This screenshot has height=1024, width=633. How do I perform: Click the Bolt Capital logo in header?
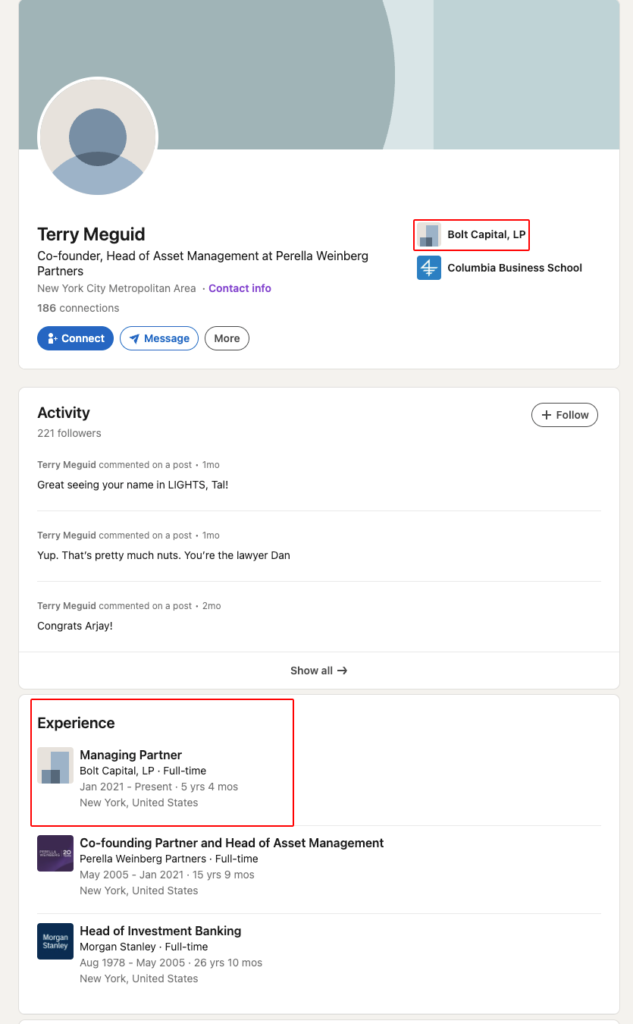coord(429,235)
